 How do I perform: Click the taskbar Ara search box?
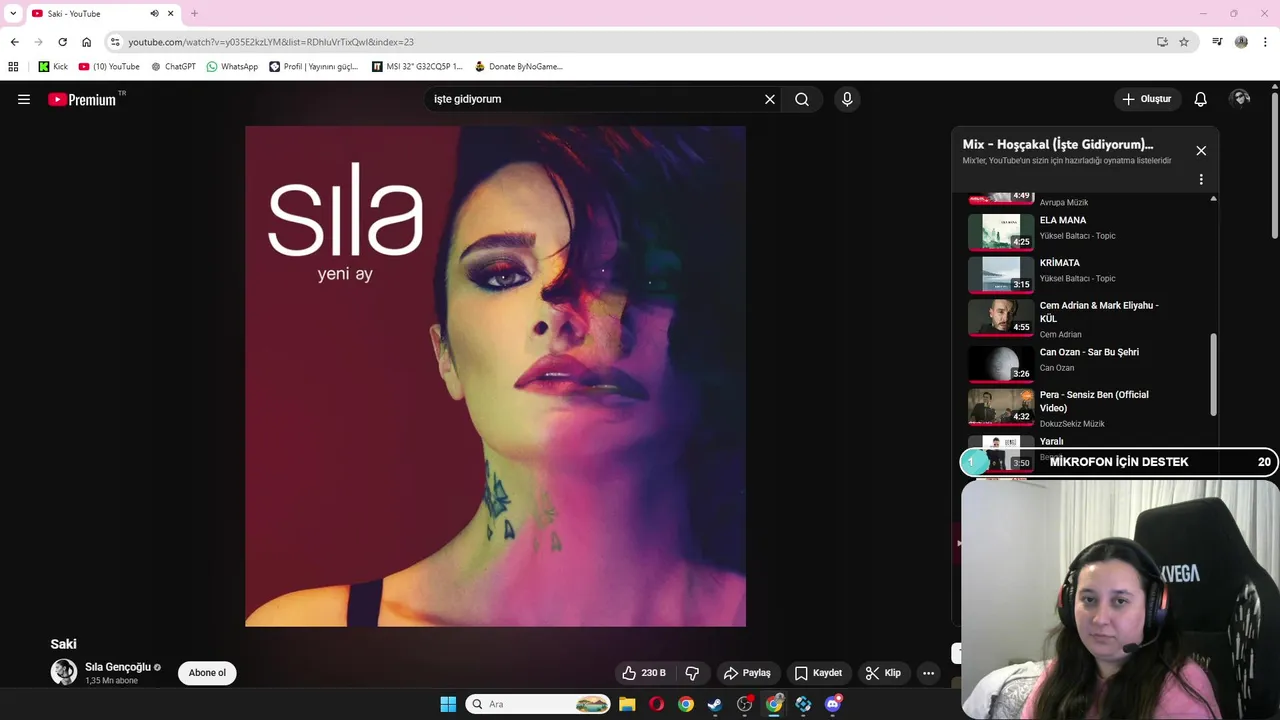(x=538, y=704)
